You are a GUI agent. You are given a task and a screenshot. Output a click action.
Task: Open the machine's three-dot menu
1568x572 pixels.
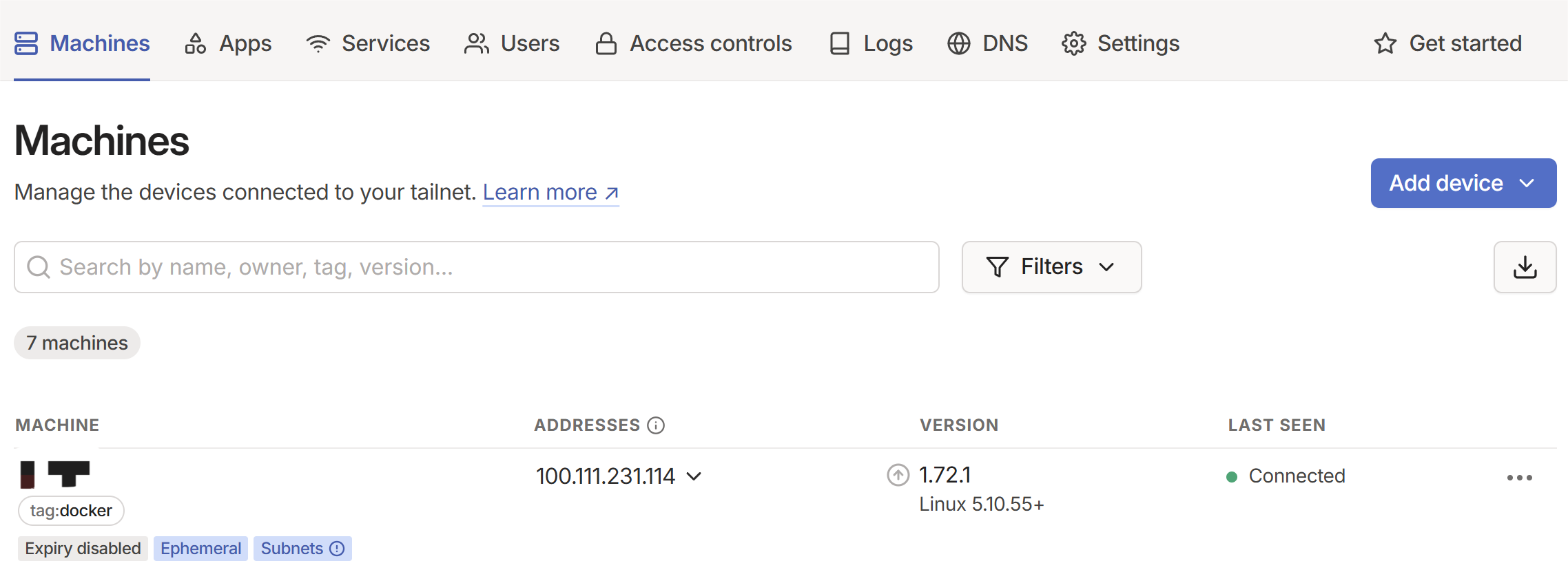pyautogui.click(x=1519, y=478)
